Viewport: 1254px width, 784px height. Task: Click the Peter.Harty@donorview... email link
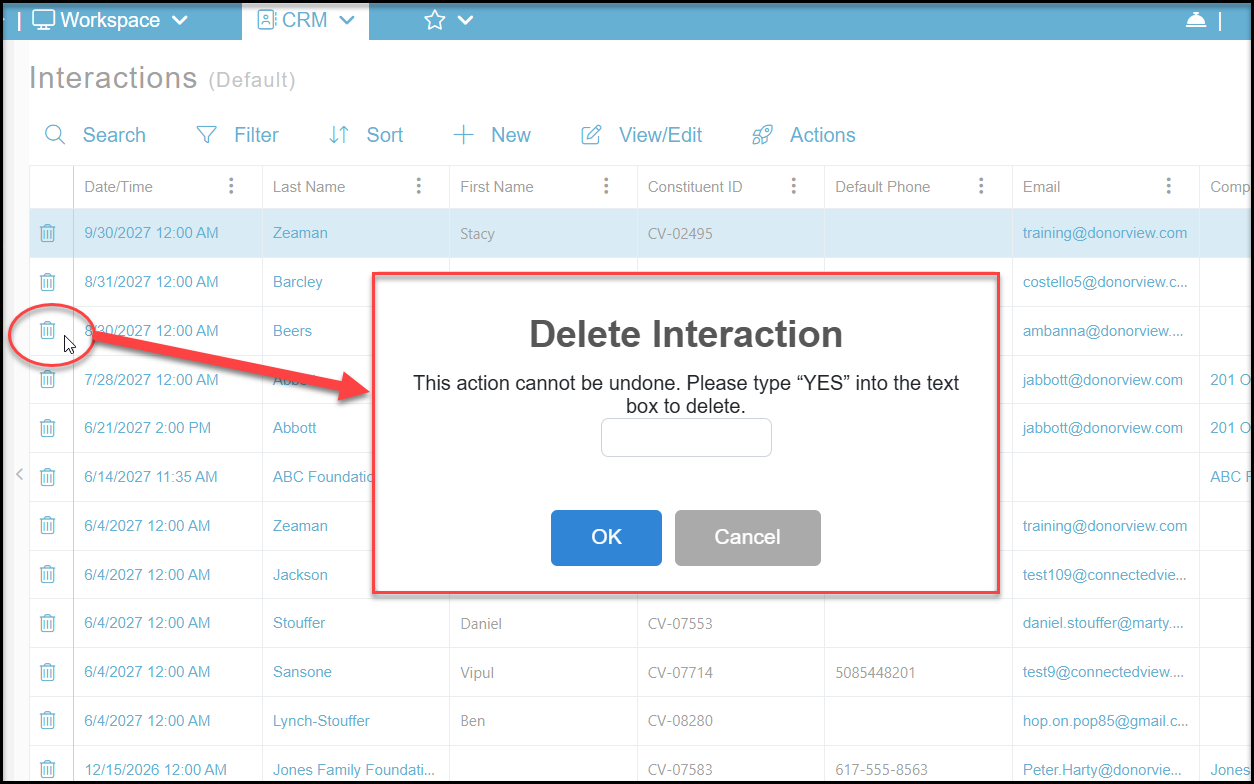[1103, 770]
